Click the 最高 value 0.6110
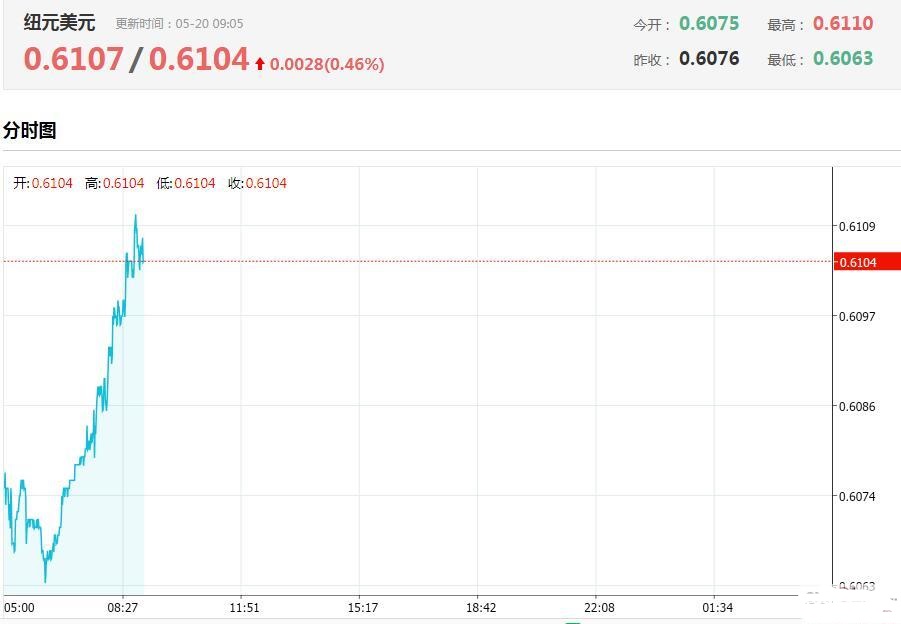 point(843,23)
